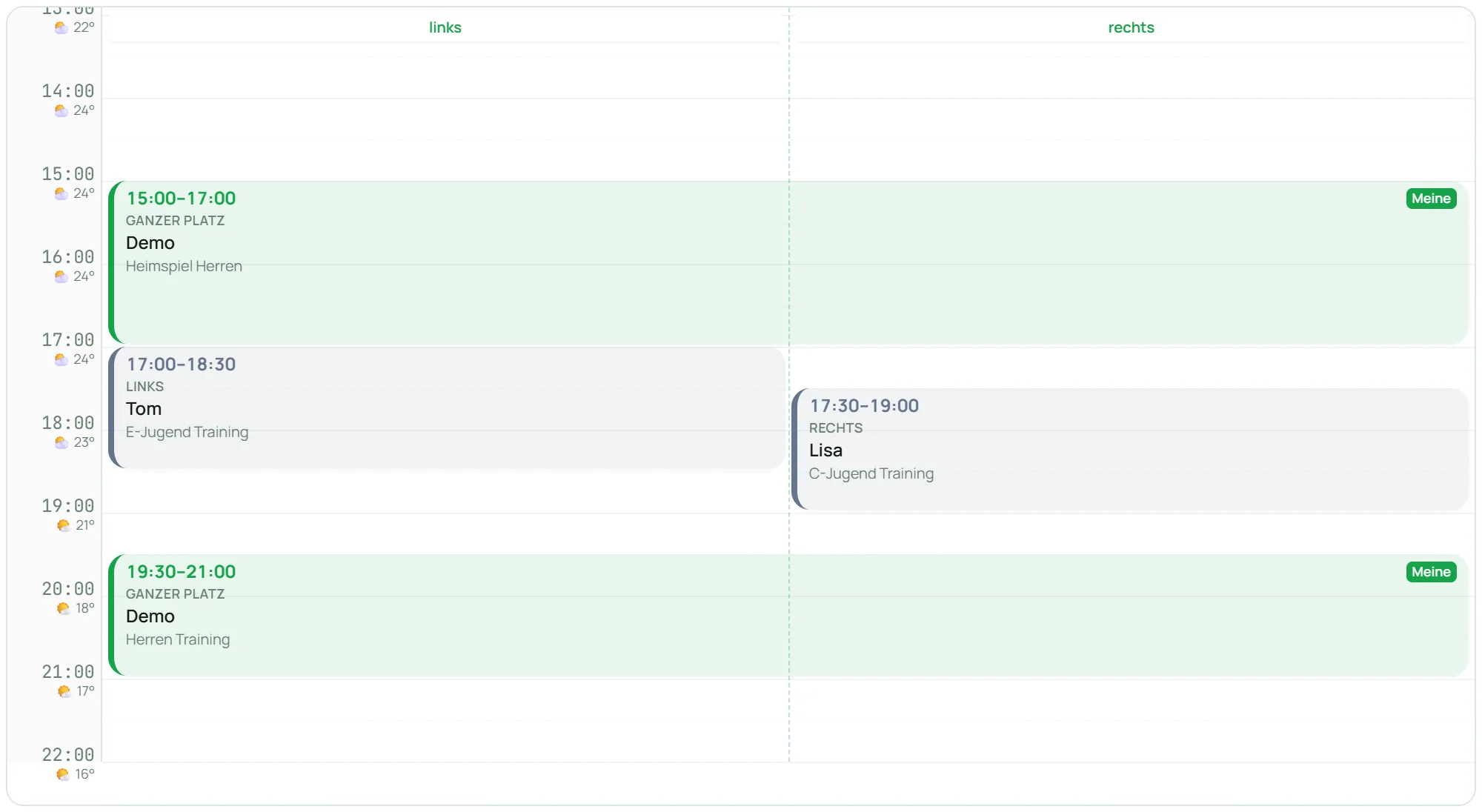
Task: Click the weather icon beside 17°
Action: coord(64,691)
